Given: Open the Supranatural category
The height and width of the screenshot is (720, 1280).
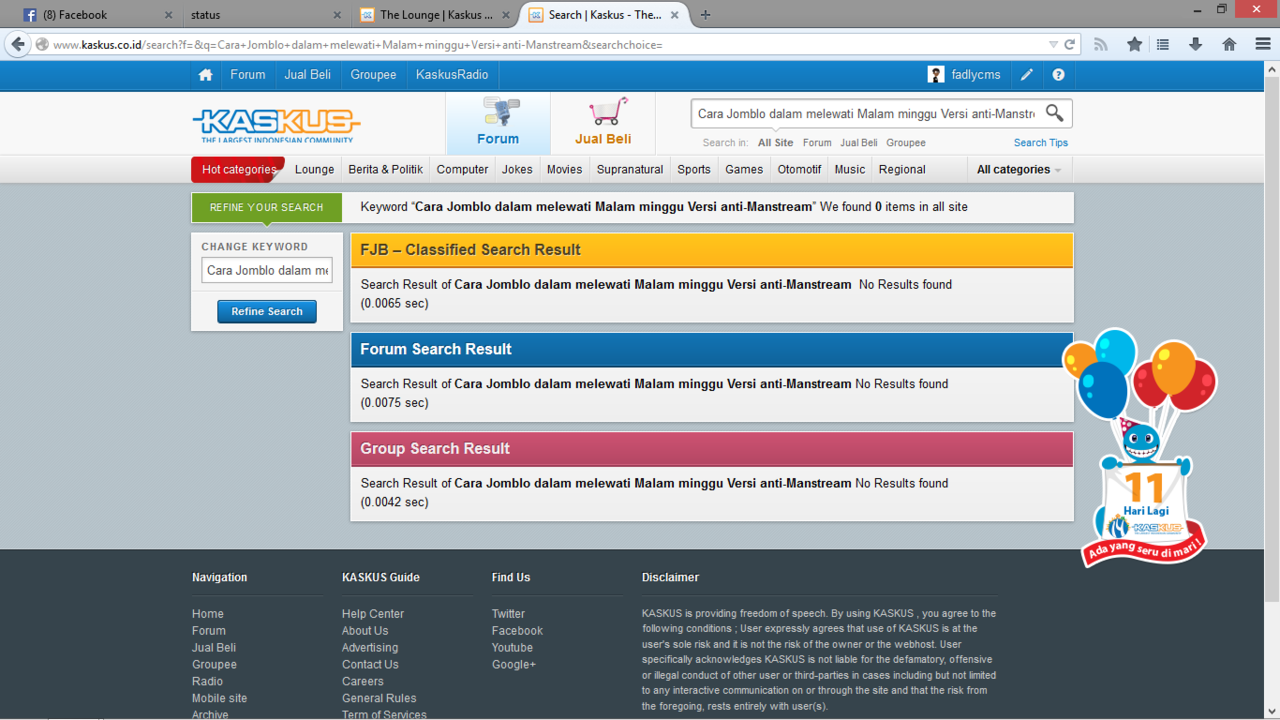Looking at the screenshot, I should (630, 169).
